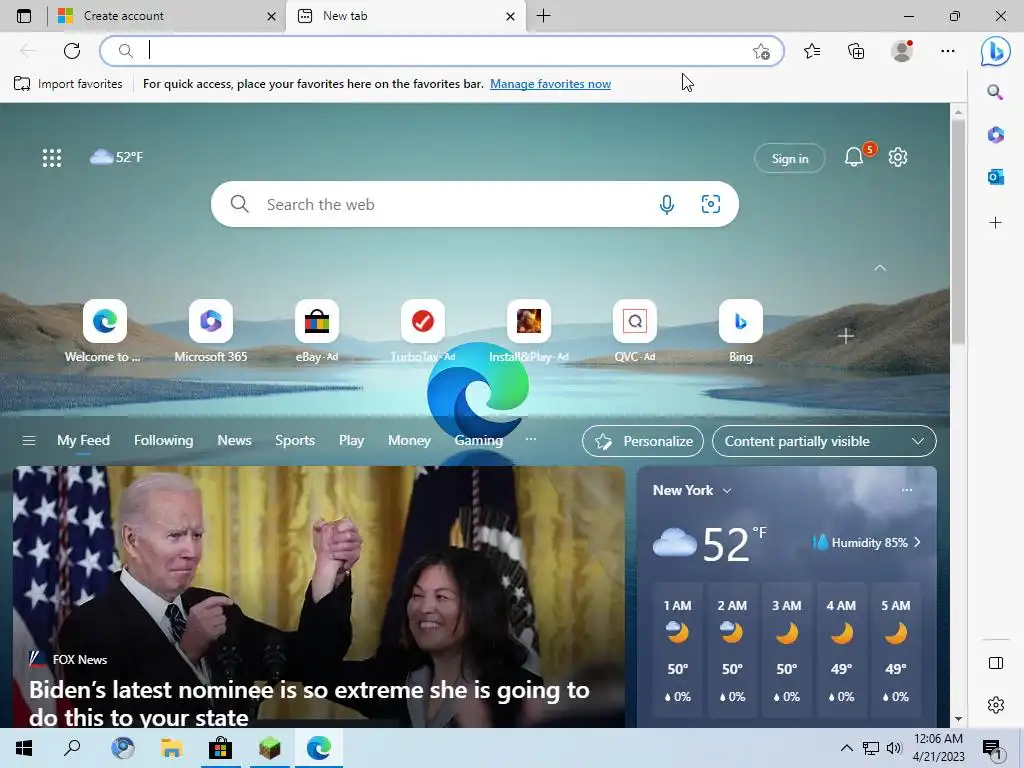Viewport: 1024px width, 768px height.
Task: Open File Explorer from taskbar
Action: point(172,748)
